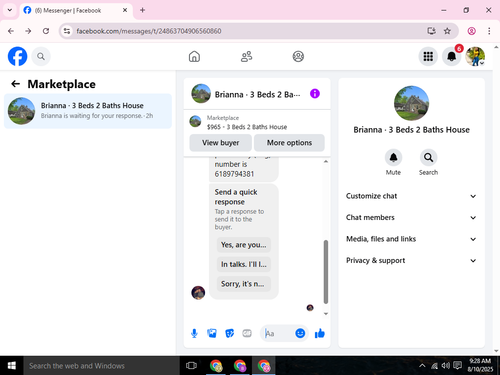Open Task View in taskbar
The height and width of the screenshot is (375, 500).
(191, 366)
